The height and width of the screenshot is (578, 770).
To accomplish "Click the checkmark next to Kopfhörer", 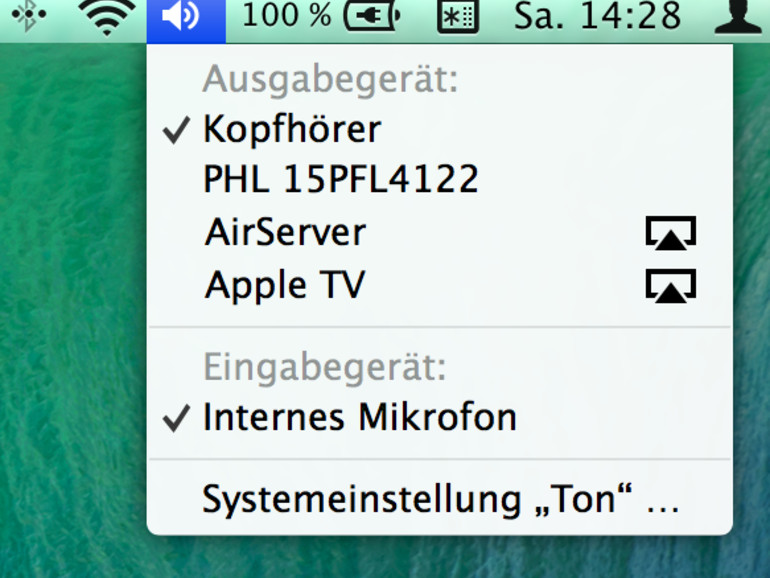I will tap(176, 131).
